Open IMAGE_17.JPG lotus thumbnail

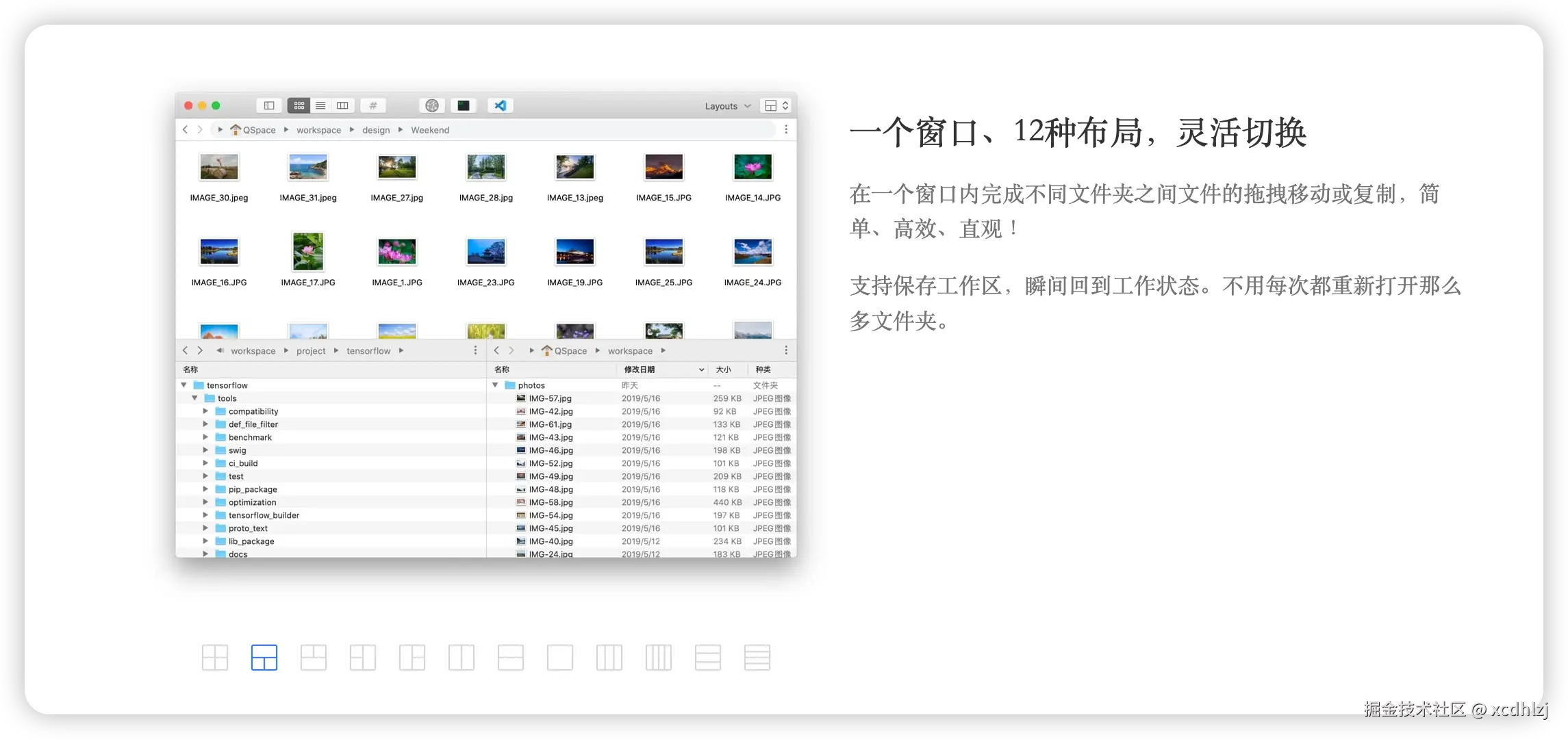point(308,252)
